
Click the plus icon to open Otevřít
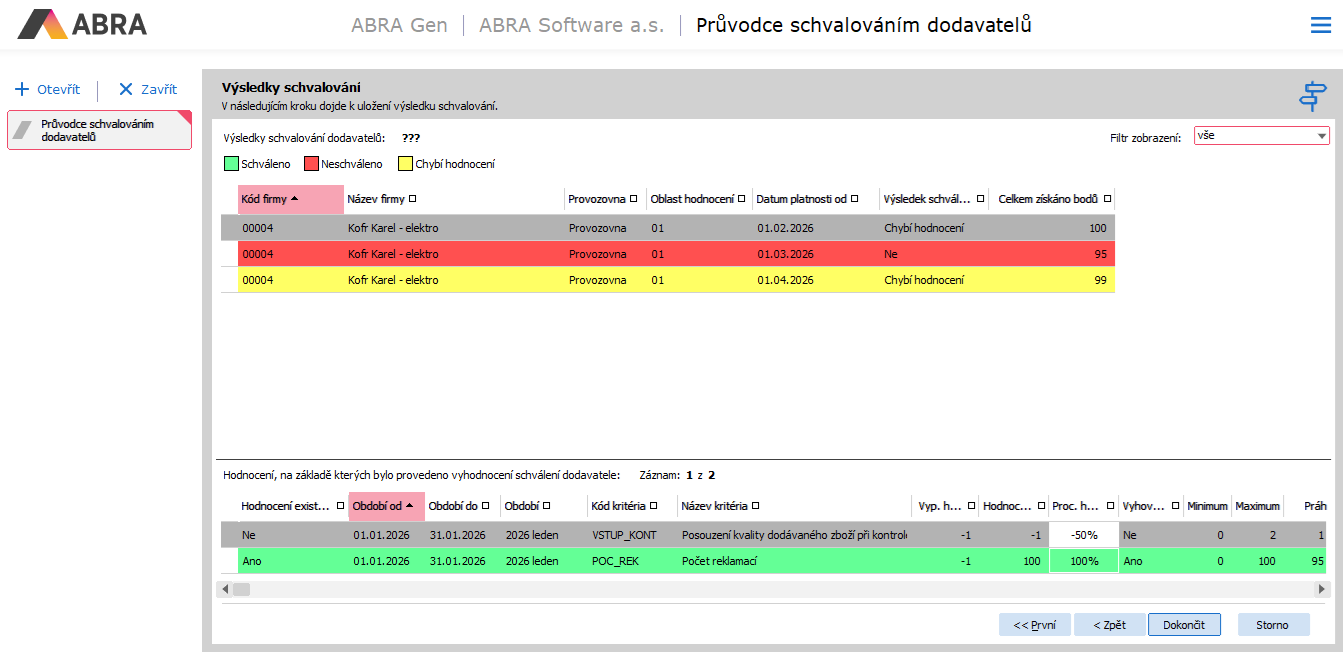coord(22,89)
